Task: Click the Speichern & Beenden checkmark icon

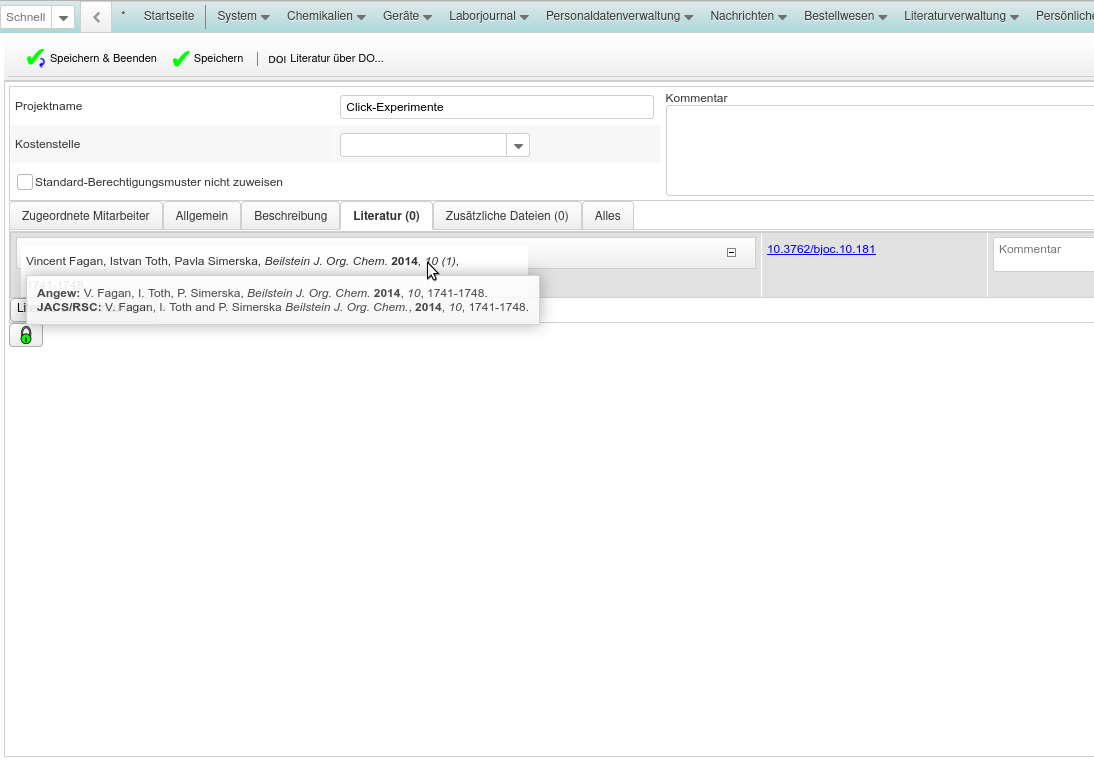Action: (x=35, y=59)
